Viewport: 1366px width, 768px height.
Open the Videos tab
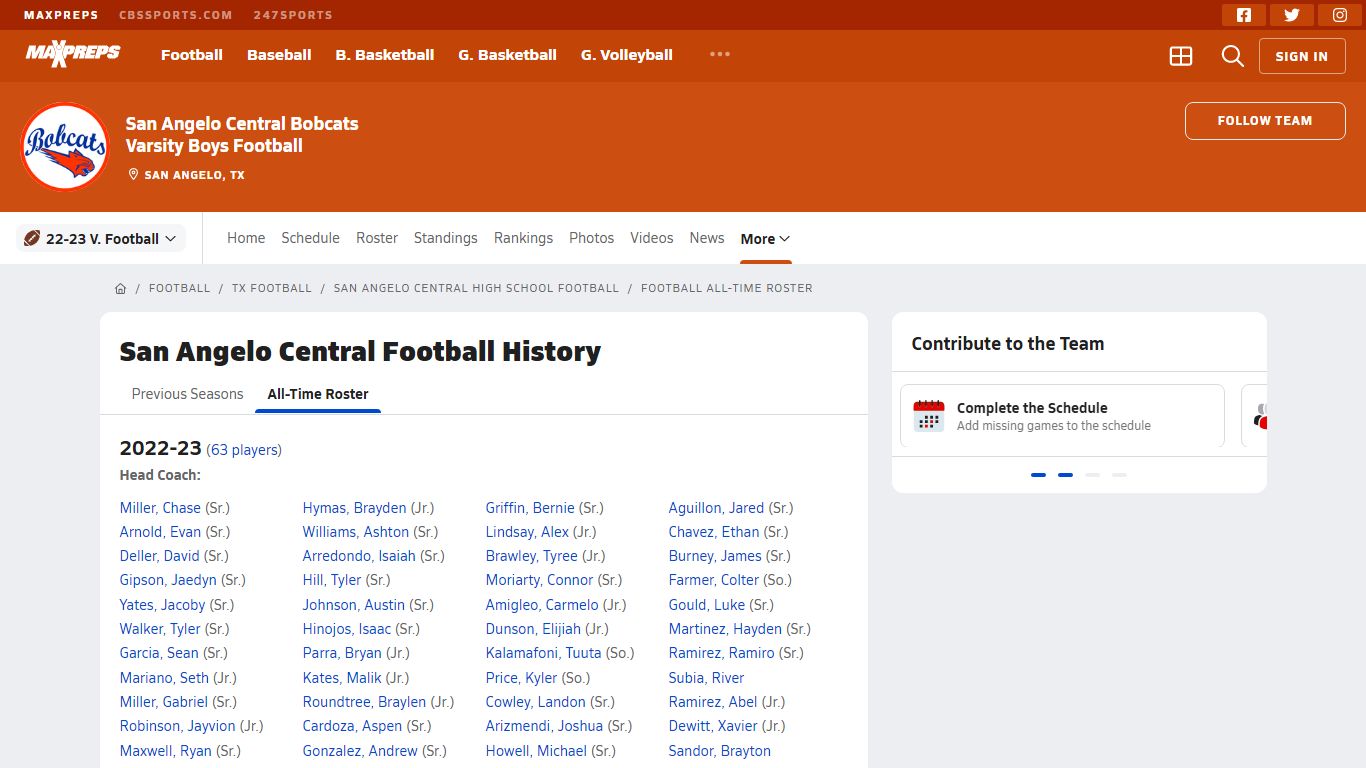pyautogui.click(x=652, y=238)
